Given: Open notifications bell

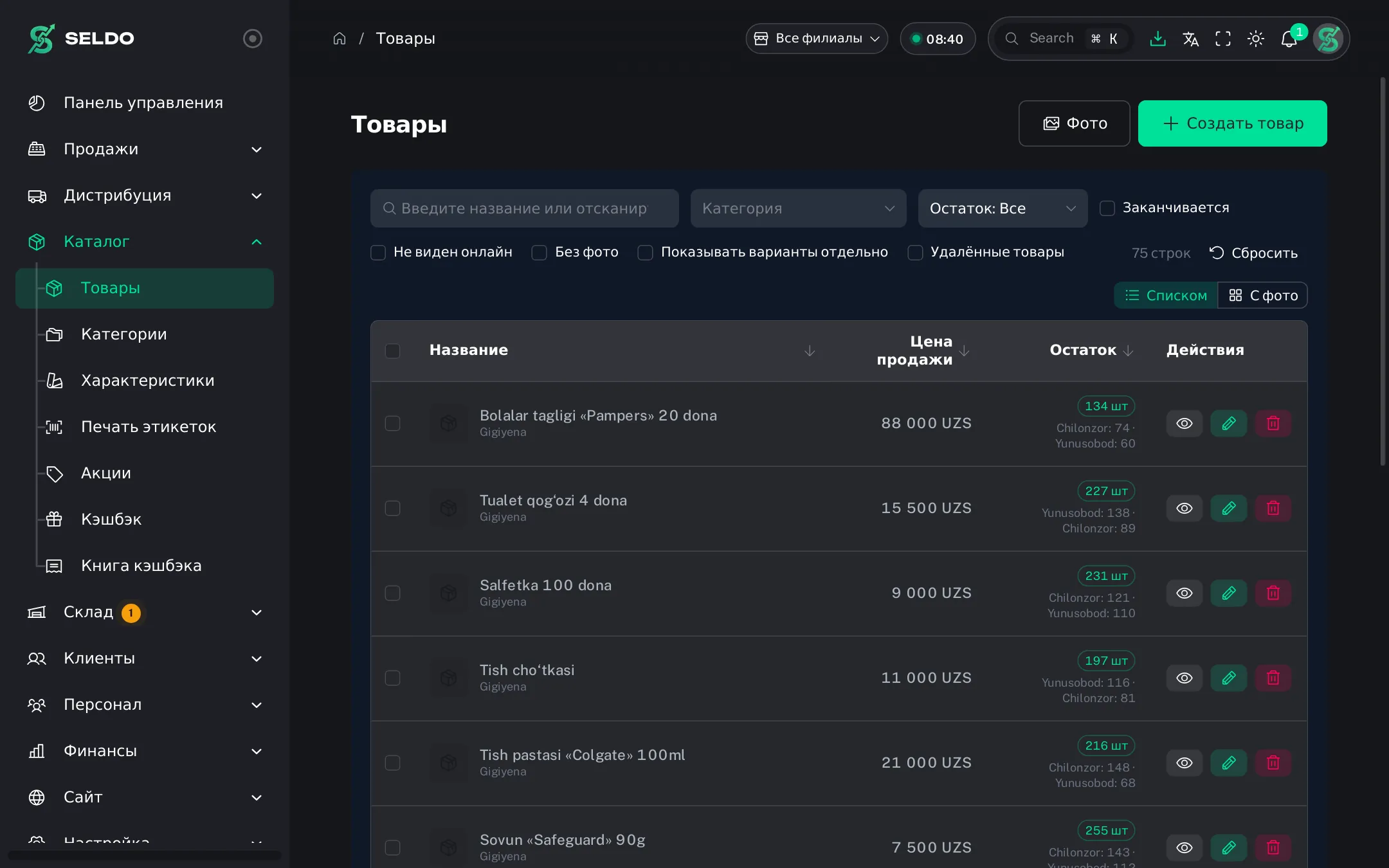Looking at the screenshot, I should [1289, 39].
